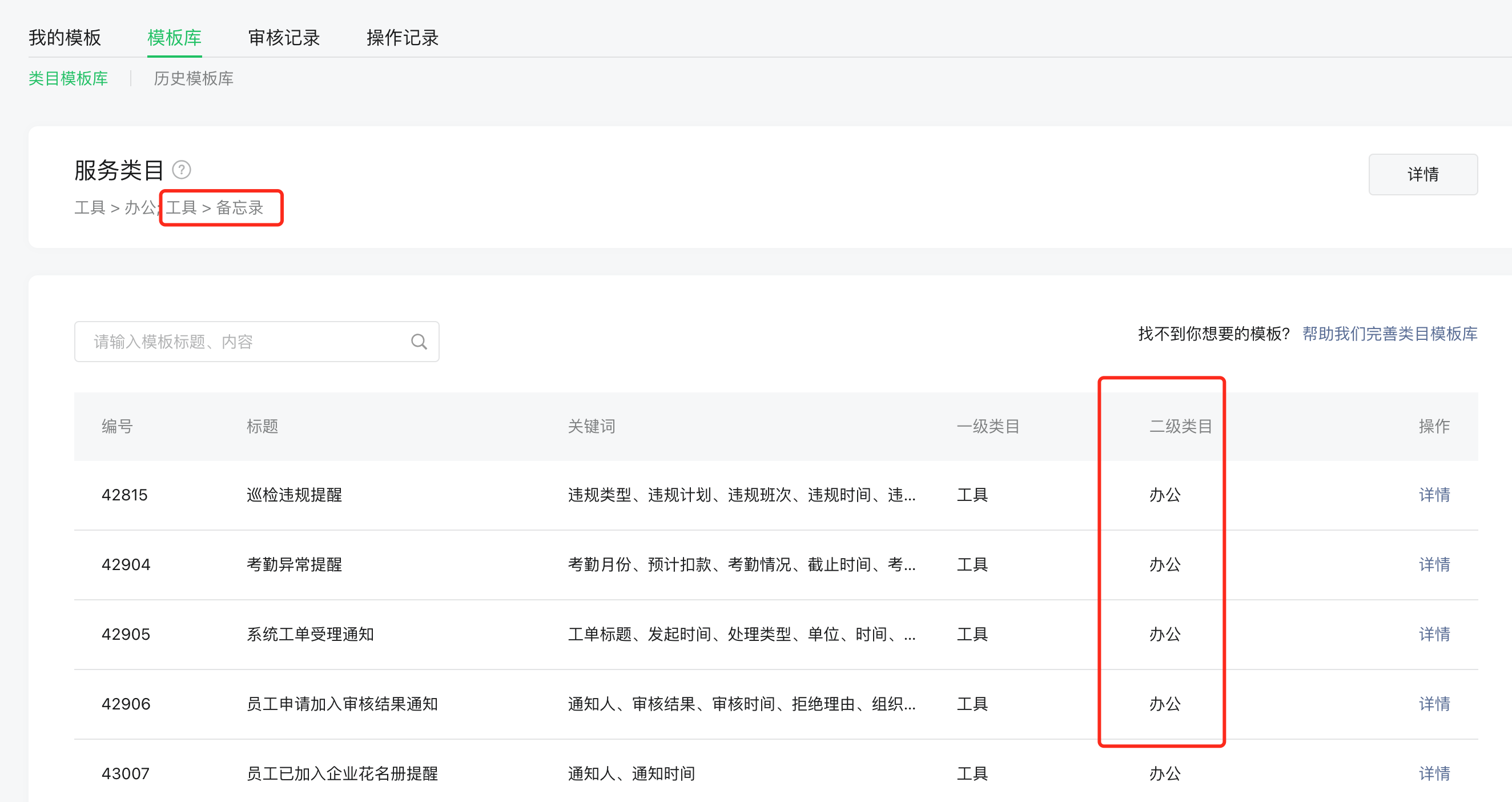Open 详情 for template 43007
The height and width of the screenshot is (802, 1512).
[1434, 774]
